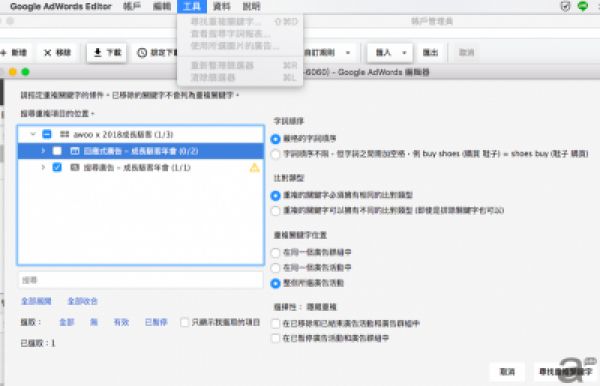600x386 pixels.
Task: Click the 全部展開 link
Action: click(36, 301)
